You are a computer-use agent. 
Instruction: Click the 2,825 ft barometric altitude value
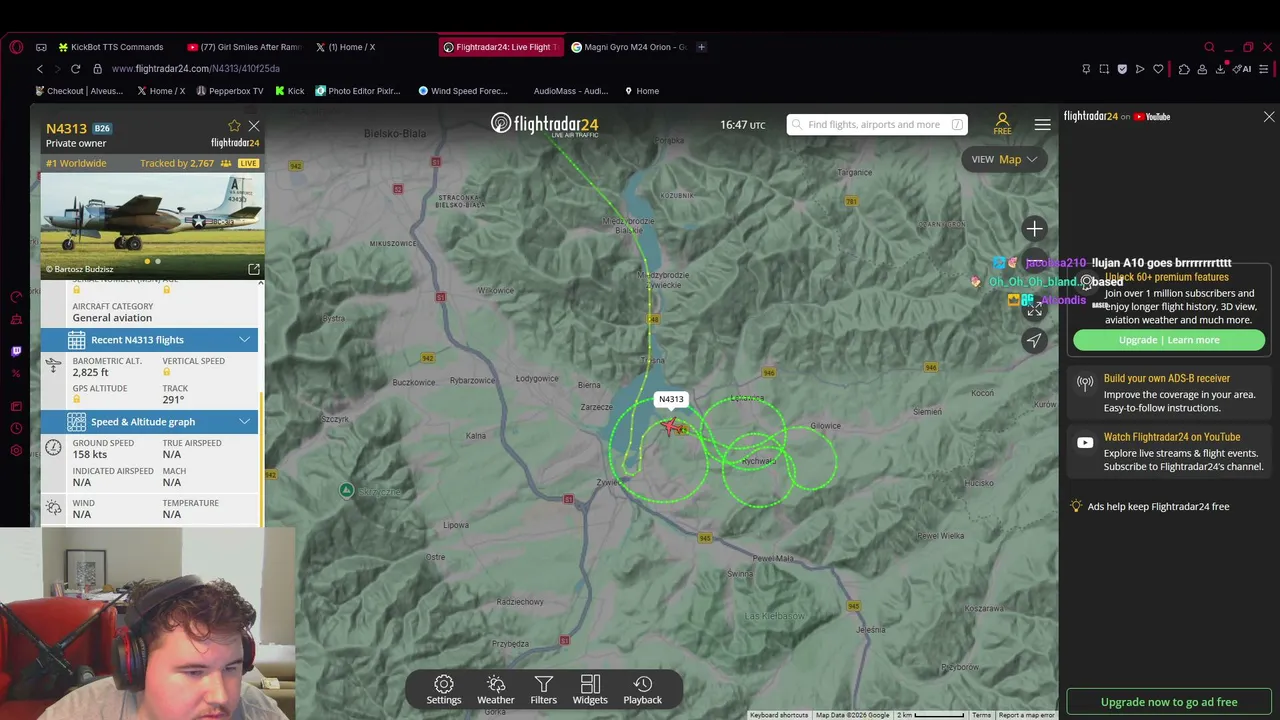pos(91,373)
